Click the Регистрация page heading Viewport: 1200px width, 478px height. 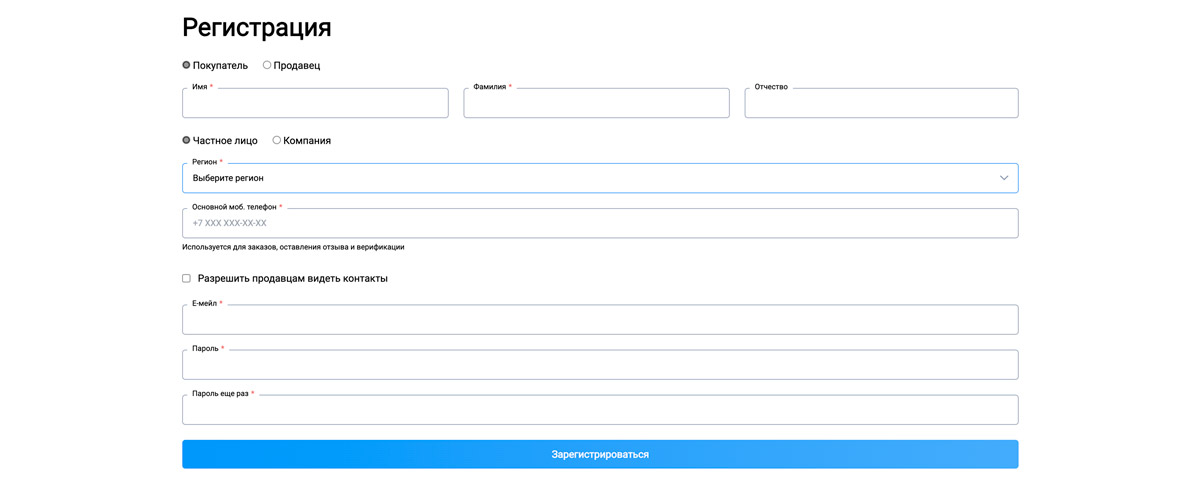(257, 28)
